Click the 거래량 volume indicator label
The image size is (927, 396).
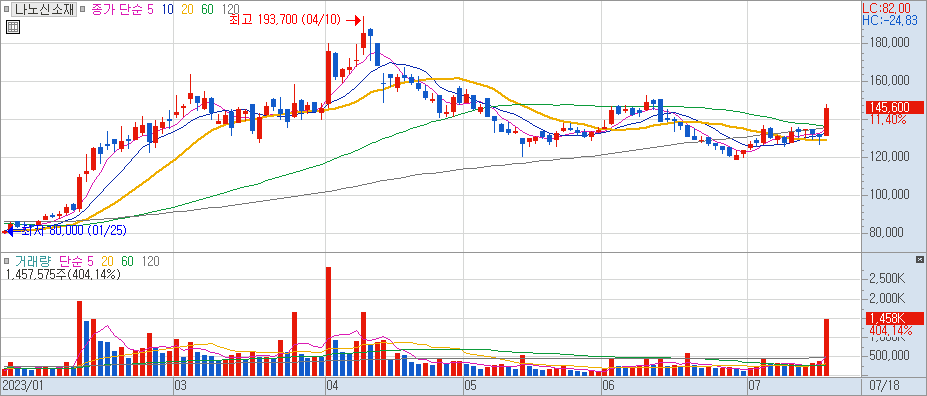[33, 261]
